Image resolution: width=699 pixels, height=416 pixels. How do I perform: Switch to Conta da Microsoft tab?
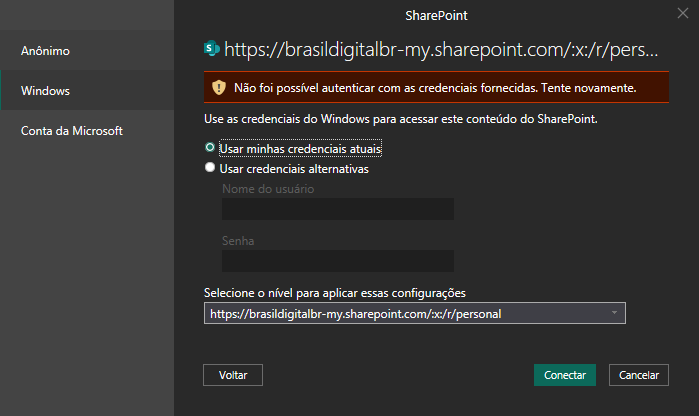point(87,130)
